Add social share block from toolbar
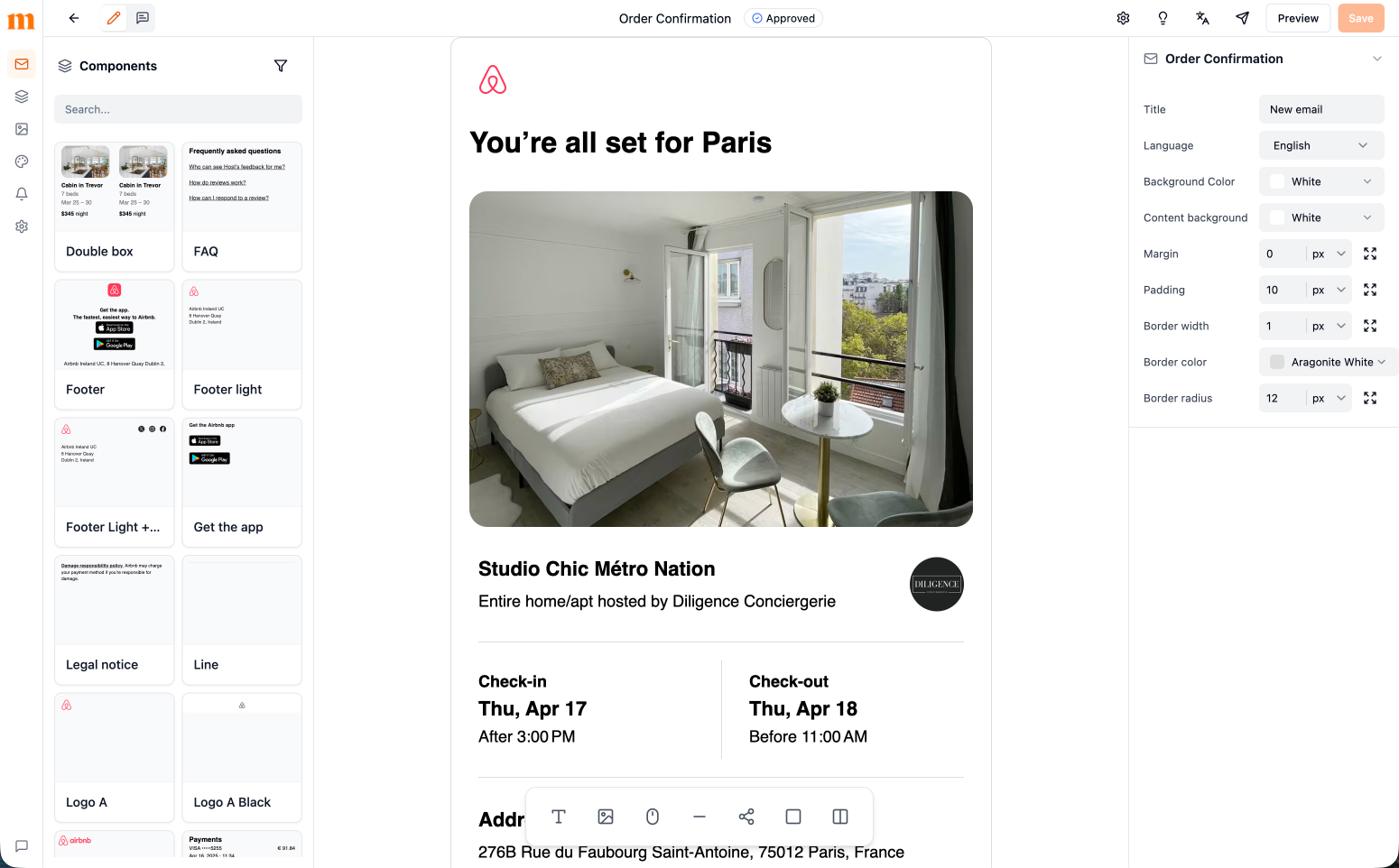 pos(746,817)
